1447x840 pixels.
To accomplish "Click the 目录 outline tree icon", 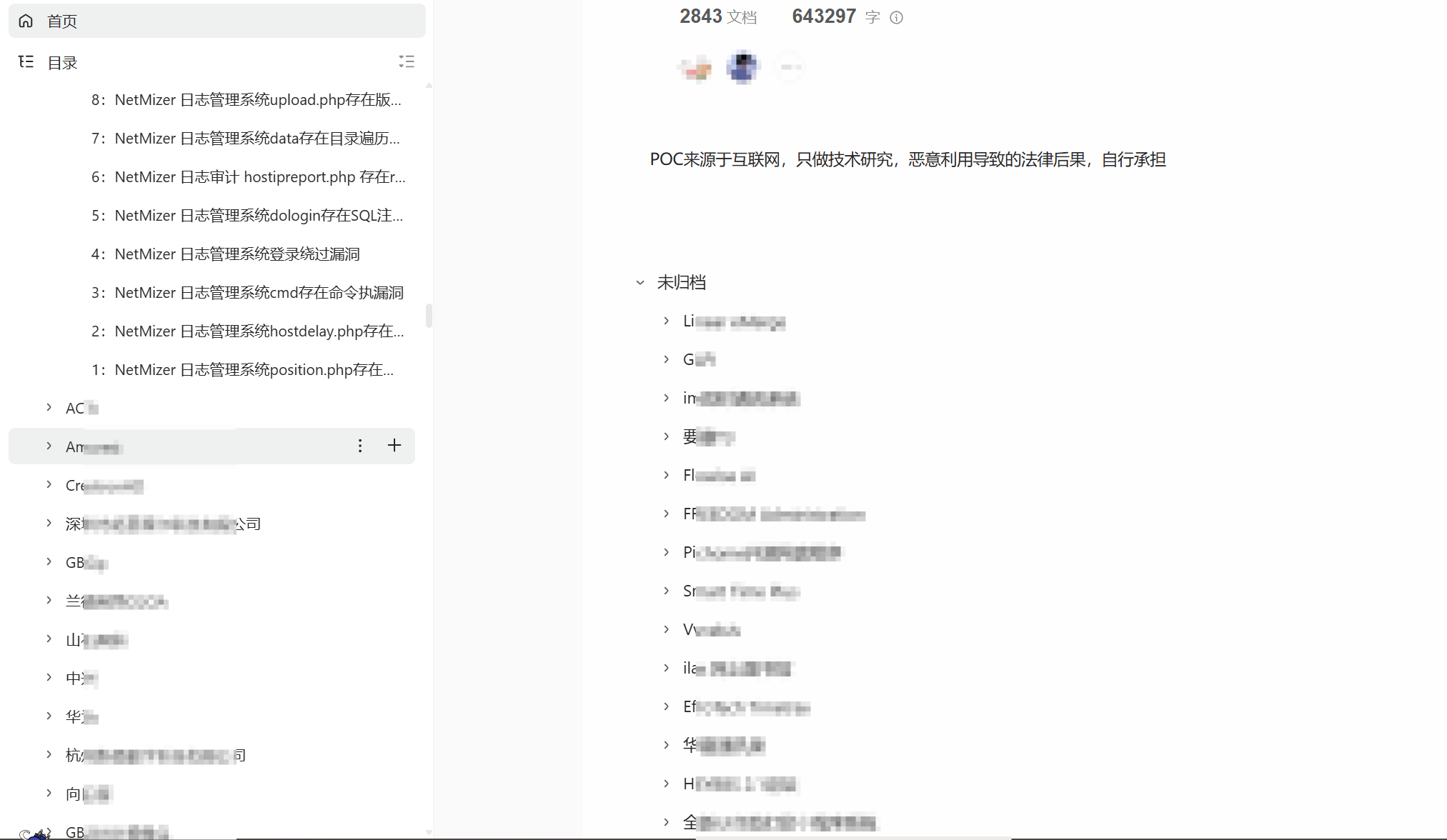I will (26, 61).
